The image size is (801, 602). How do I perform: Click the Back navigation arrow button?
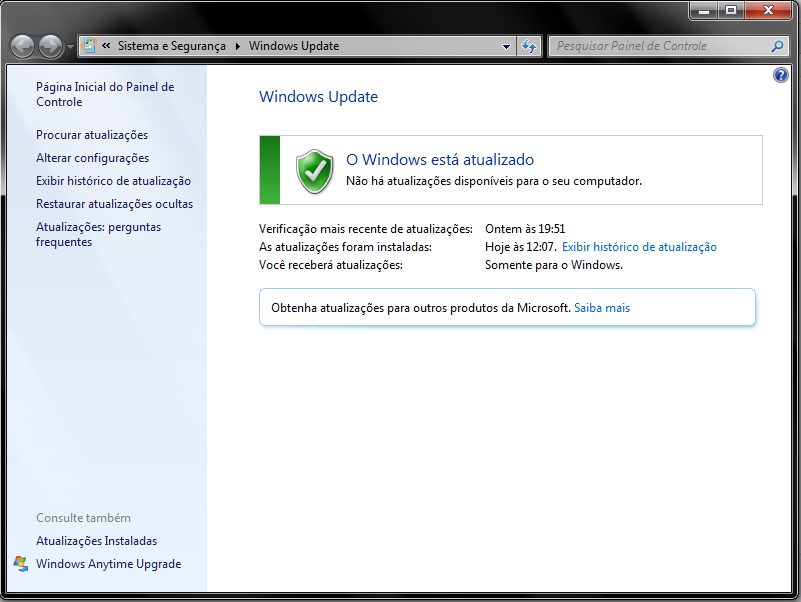[x=22, y=46]
